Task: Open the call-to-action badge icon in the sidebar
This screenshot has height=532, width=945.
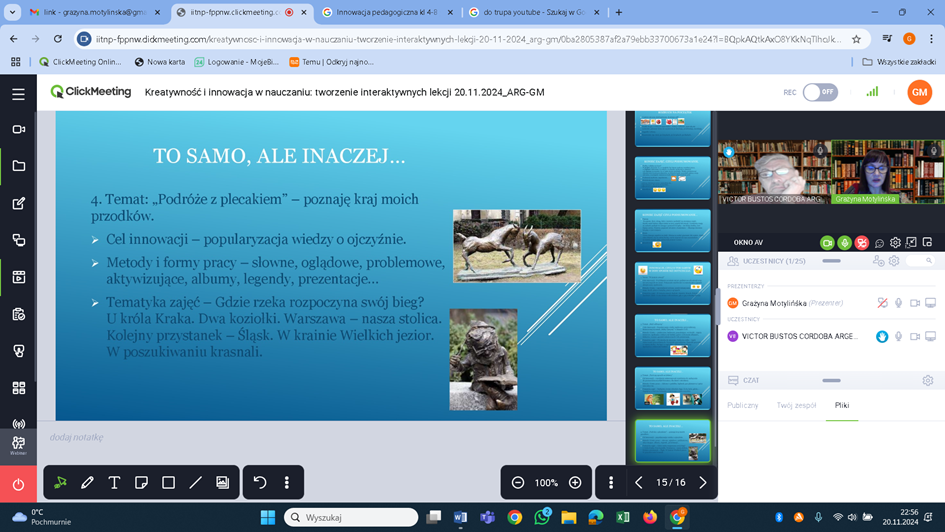Action: coord(18,351)
